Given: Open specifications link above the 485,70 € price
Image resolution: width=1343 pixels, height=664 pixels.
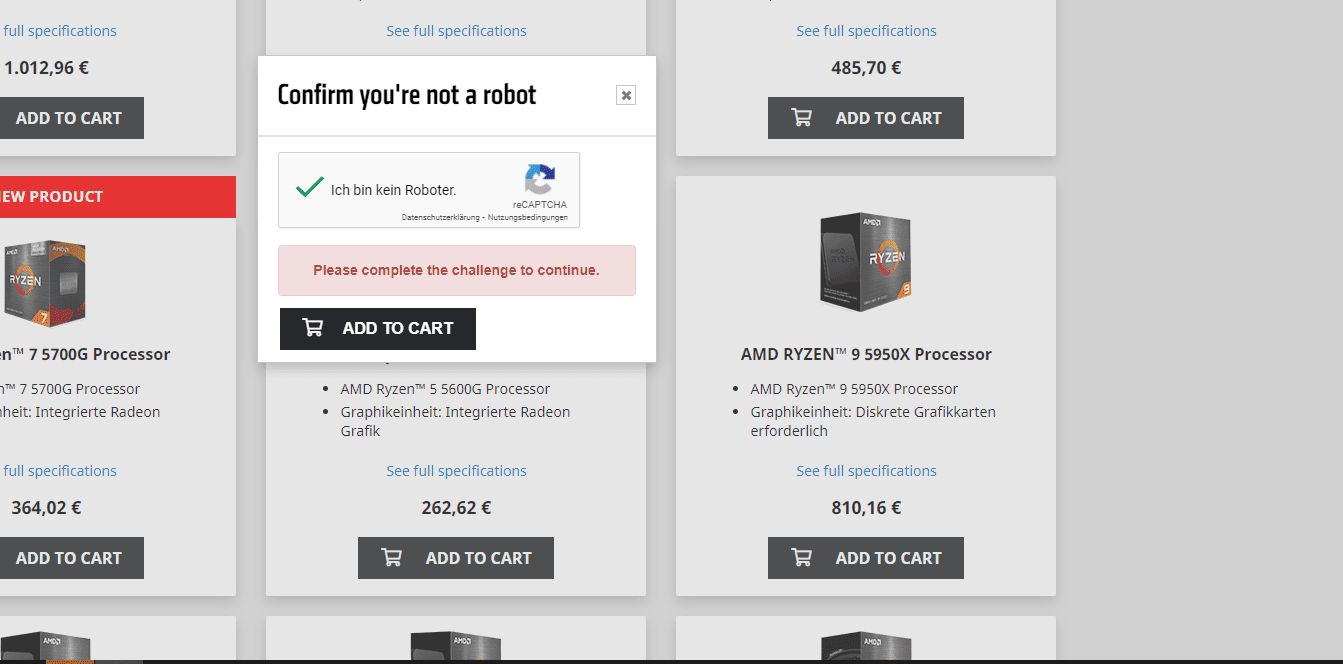Looking at the screenshot, I should pyautogui.click(x=866, y=31).
